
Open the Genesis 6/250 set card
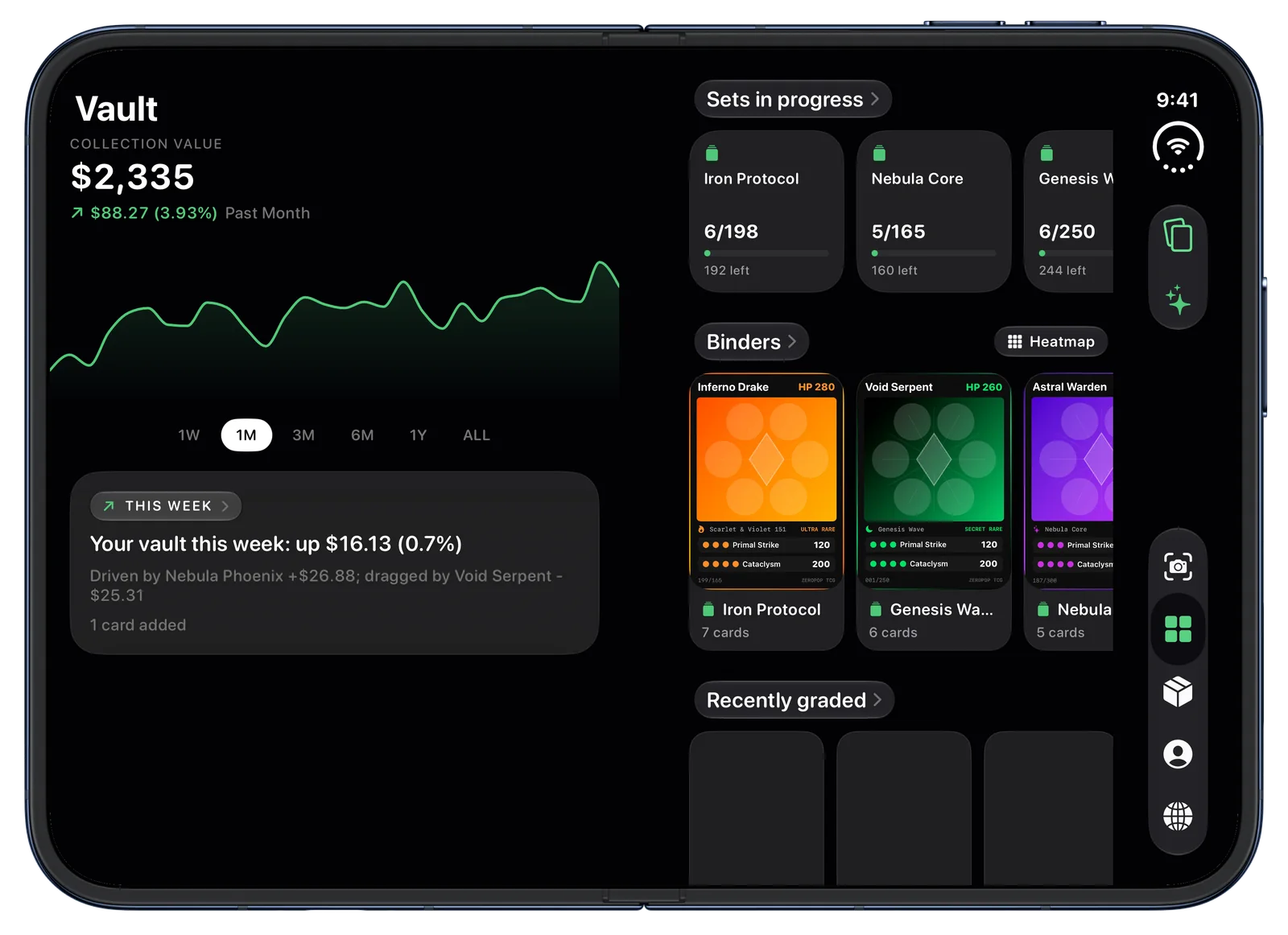[1069, 212]
